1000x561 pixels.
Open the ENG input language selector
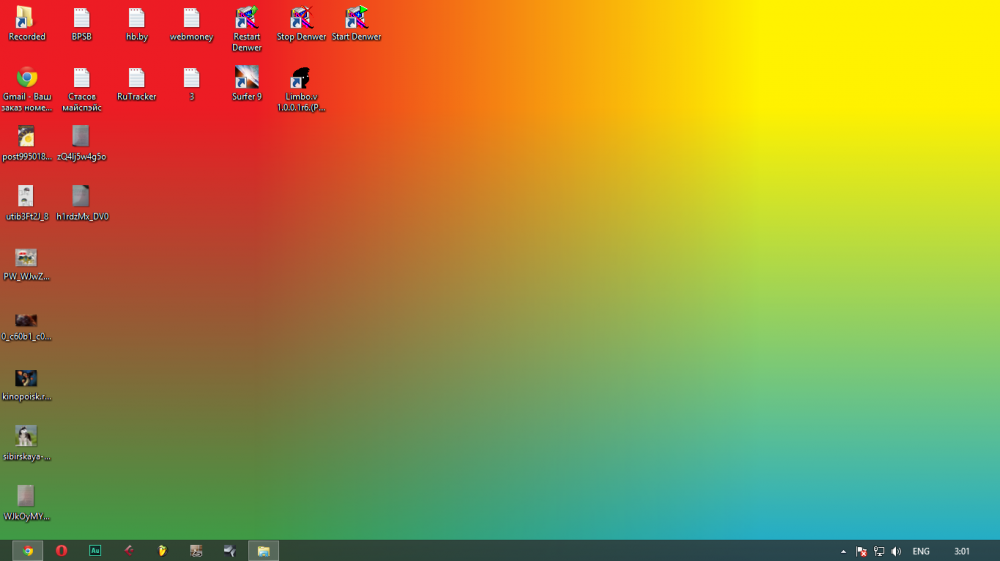(921, 551)
